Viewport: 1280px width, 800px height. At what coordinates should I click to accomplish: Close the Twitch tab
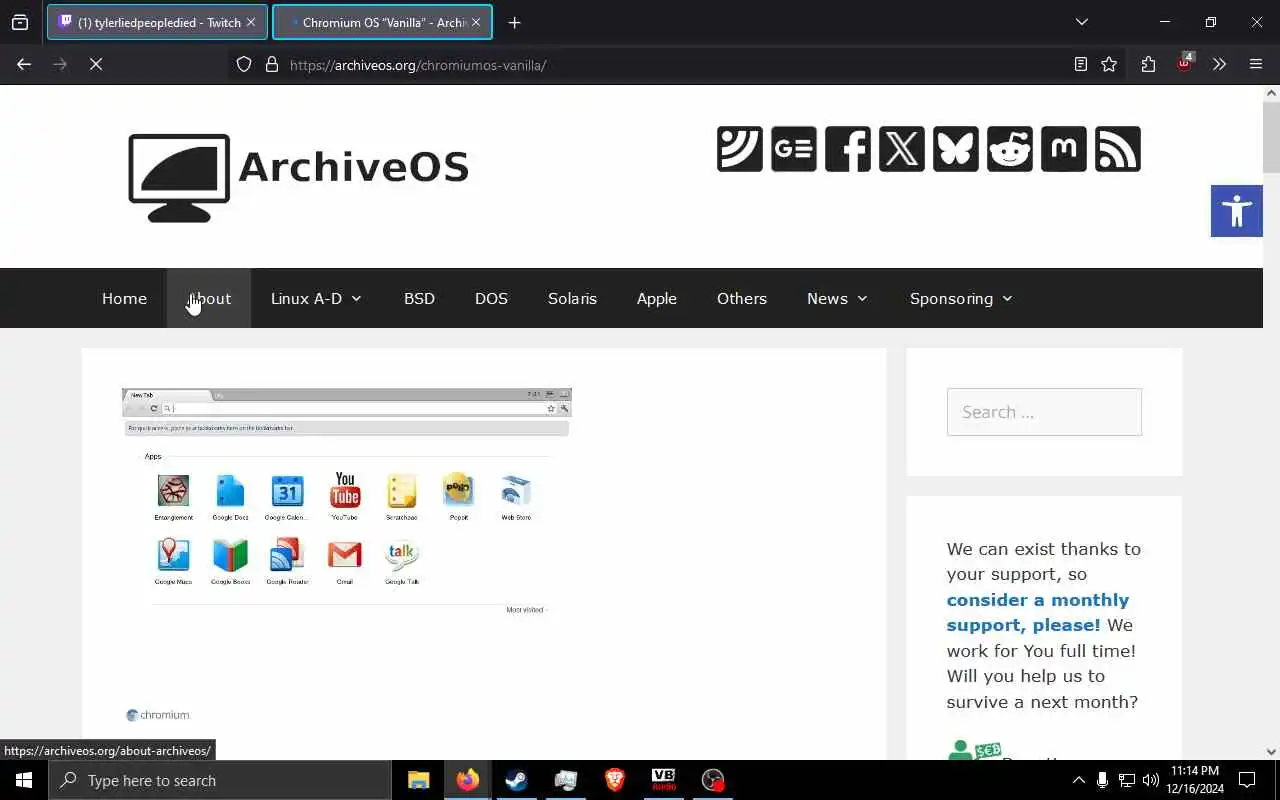(251, 22)
